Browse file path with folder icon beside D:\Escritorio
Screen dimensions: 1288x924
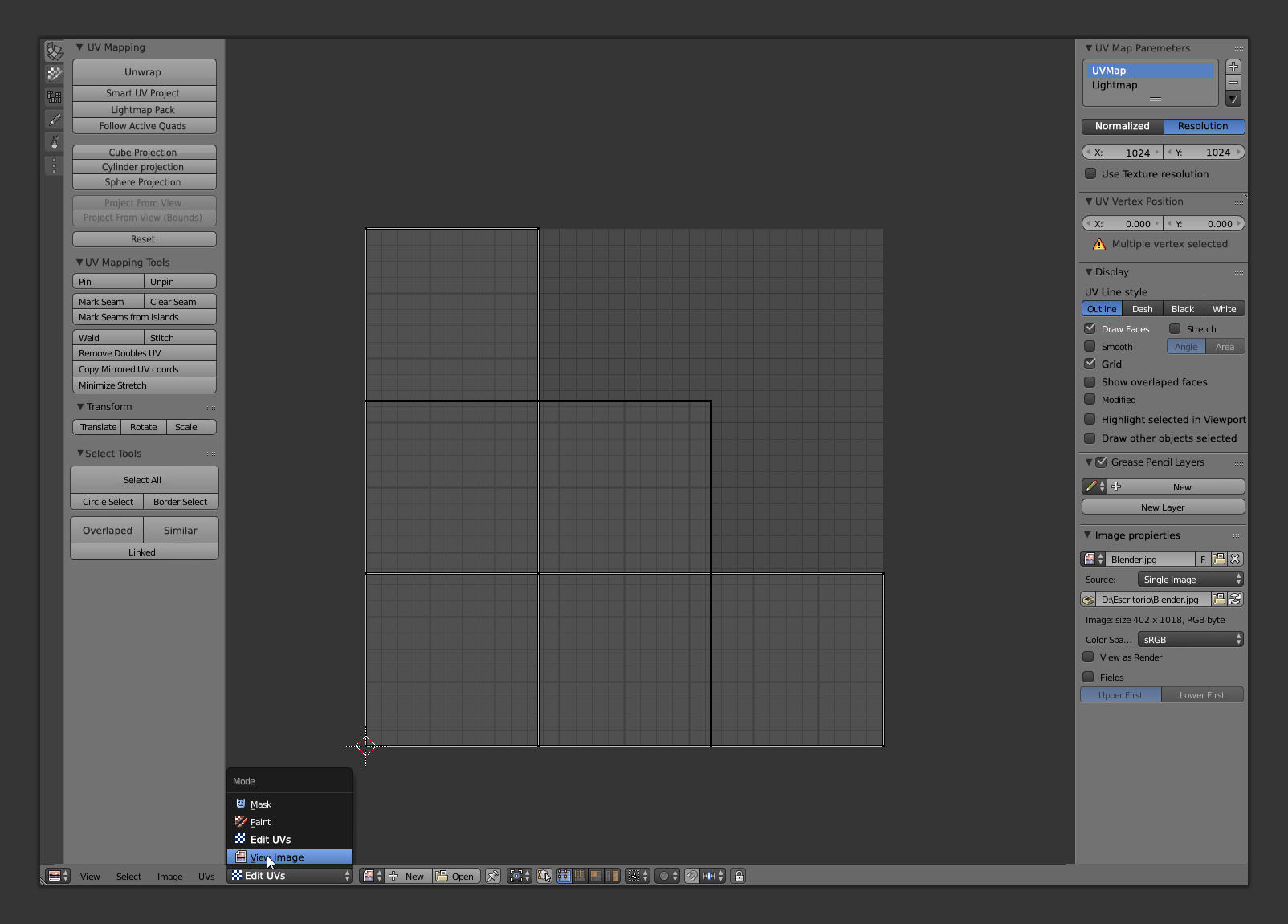click(1219, 599)
